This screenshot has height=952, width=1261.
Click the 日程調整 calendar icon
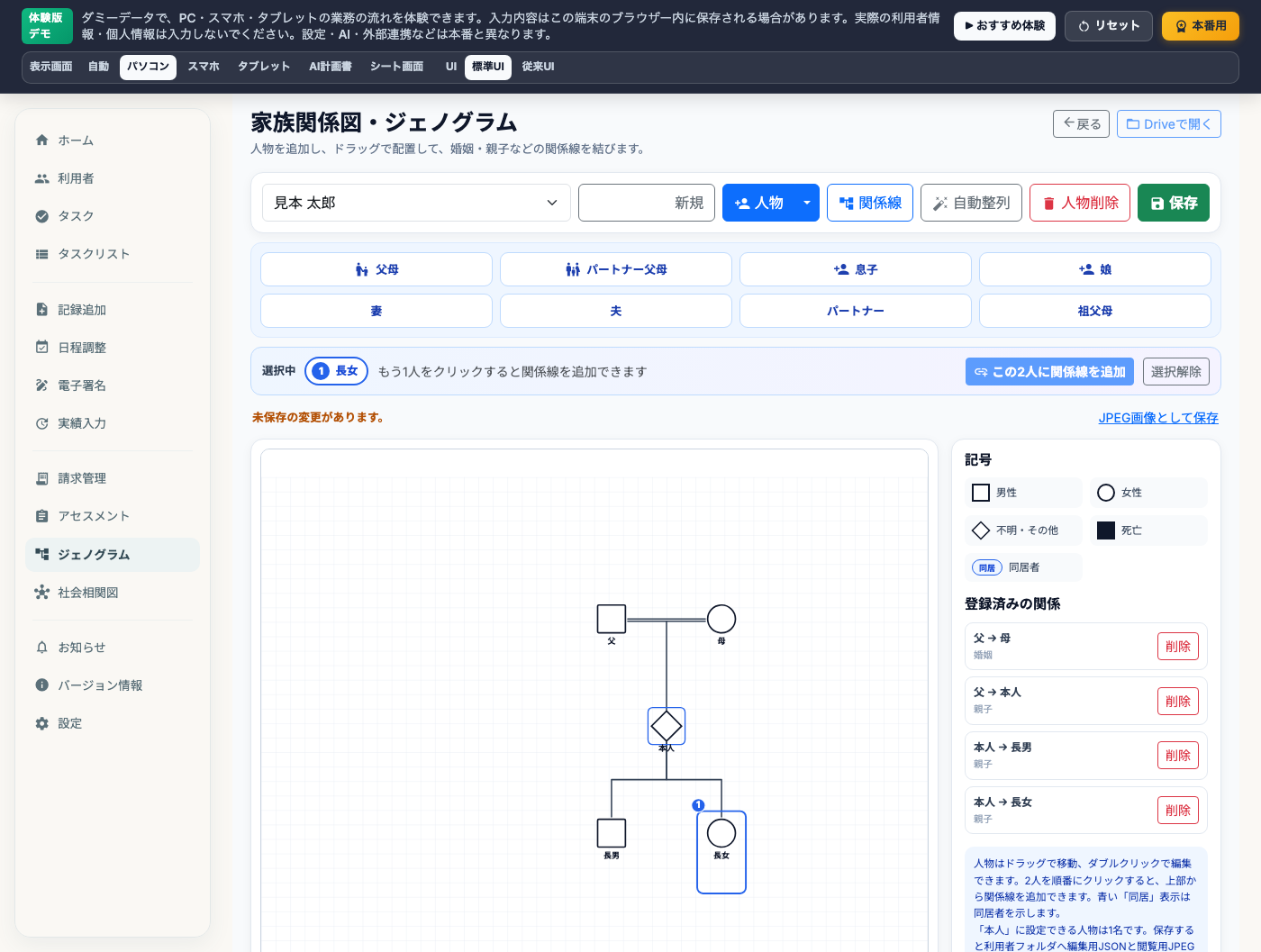[x=41, y=348]
